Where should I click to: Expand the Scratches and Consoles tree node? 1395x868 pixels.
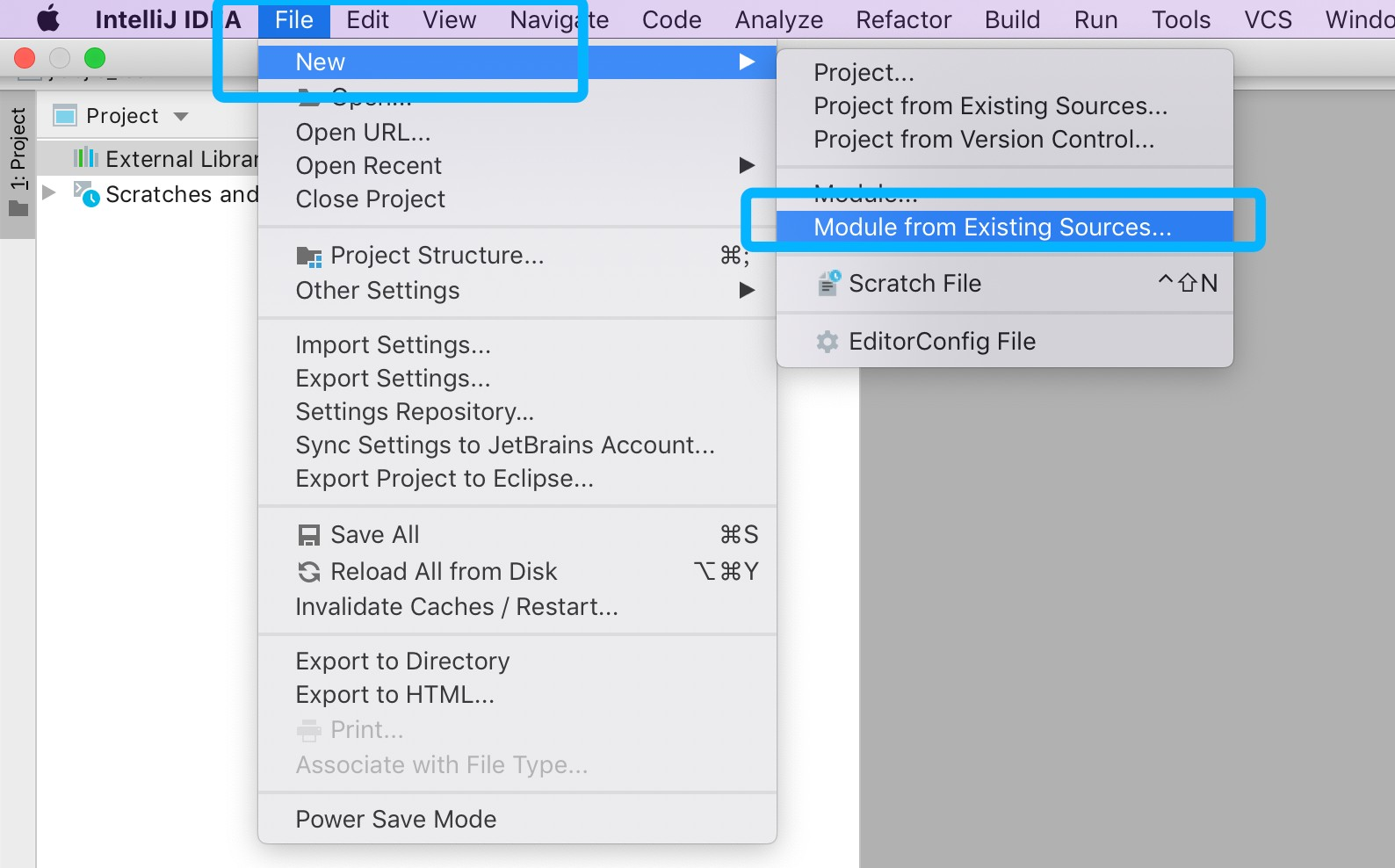tap(50, 192)
